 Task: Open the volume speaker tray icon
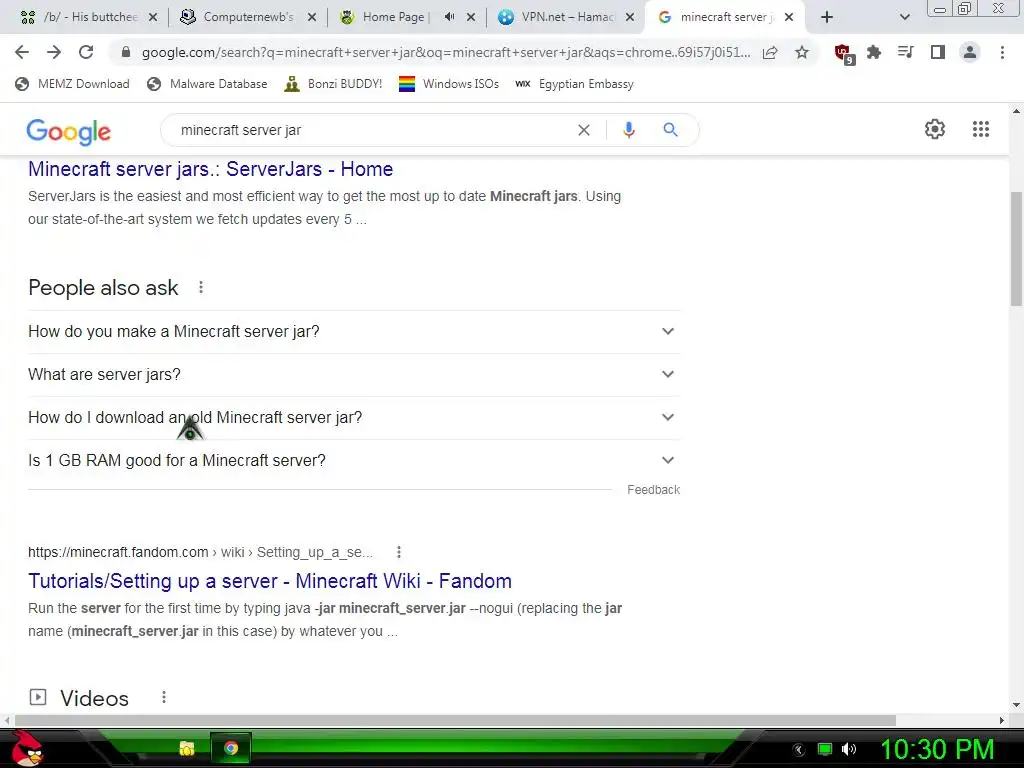(849, 749)
